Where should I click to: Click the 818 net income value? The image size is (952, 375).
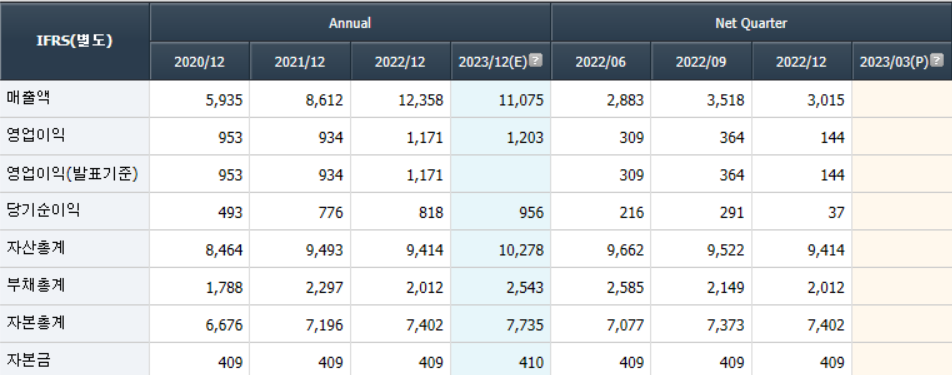431,213
